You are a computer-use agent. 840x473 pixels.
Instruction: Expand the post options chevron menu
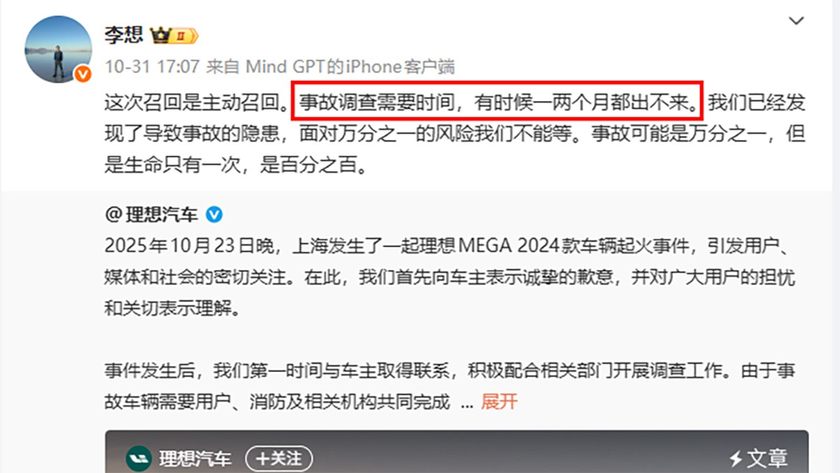click(796, 21)
